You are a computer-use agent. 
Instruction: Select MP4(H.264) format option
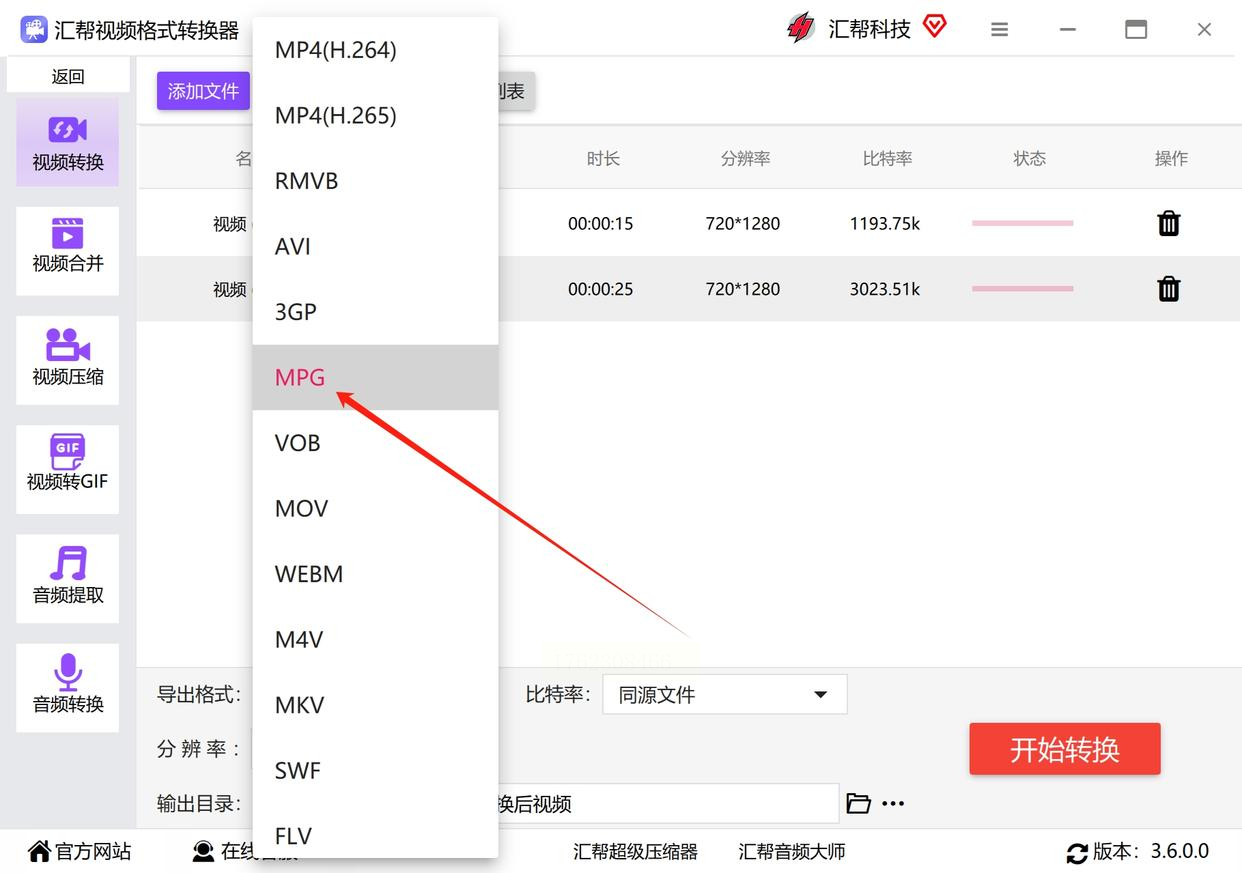pos(375,50)
